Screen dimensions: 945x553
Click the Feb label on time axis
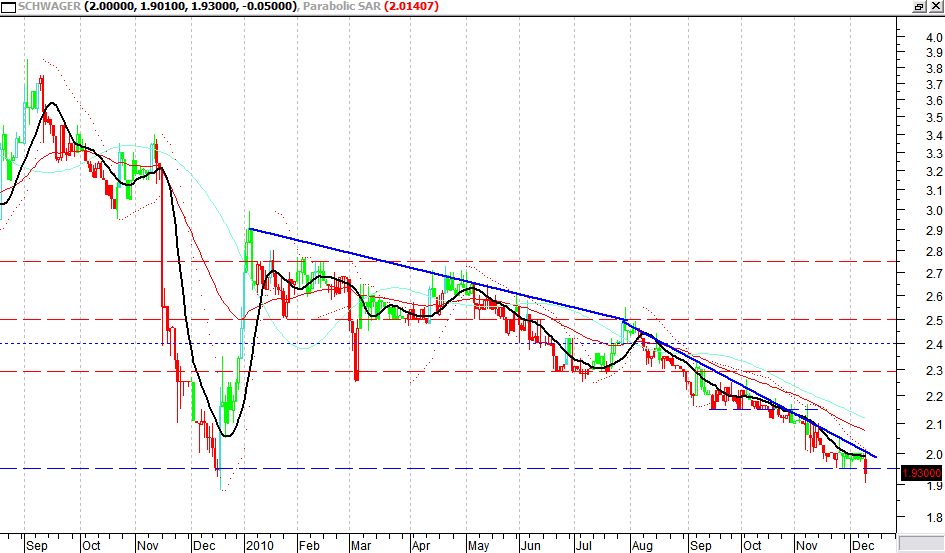[309, 545]
